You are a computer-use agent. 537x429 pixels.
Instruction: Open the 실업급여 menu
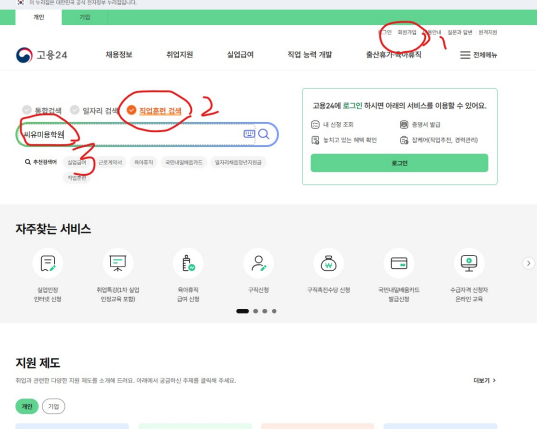tap(240, 55)
